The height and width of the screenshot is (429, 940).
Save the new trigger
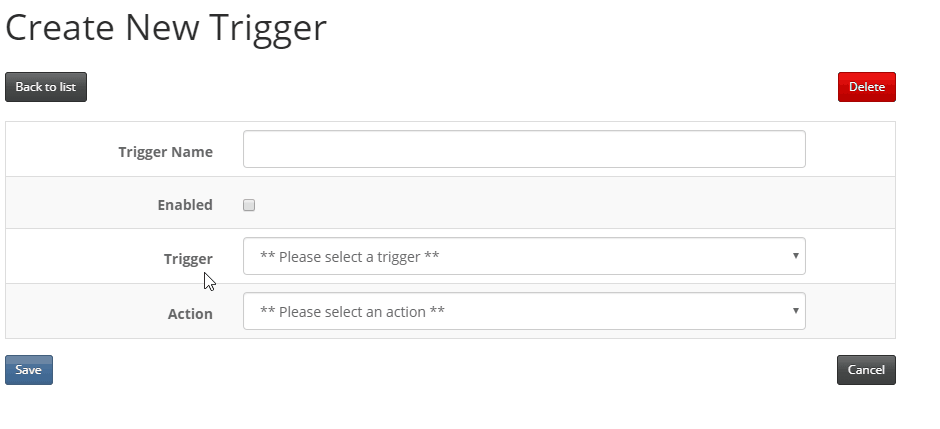(x=29, y=370)
